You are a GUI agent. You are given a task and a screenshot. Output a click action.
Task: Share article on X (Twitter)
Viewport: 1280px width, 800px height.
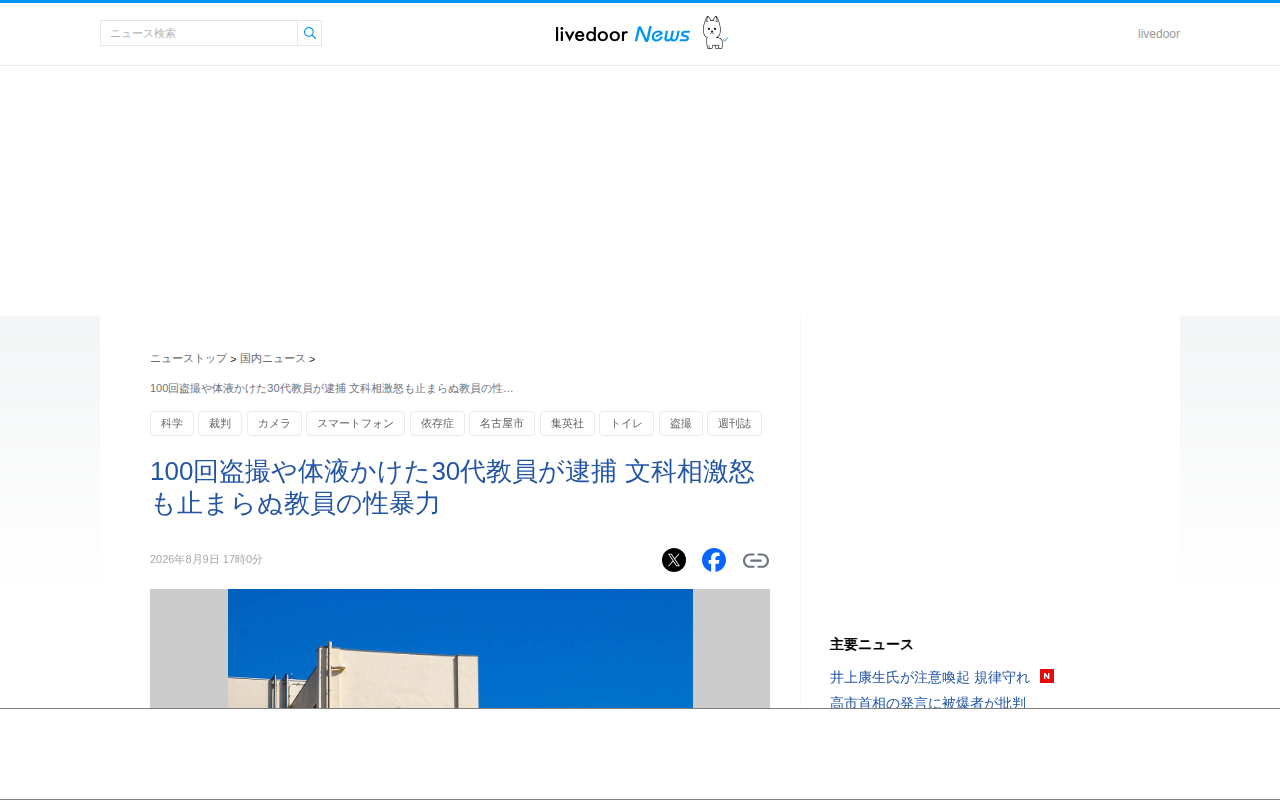(674, 560)
